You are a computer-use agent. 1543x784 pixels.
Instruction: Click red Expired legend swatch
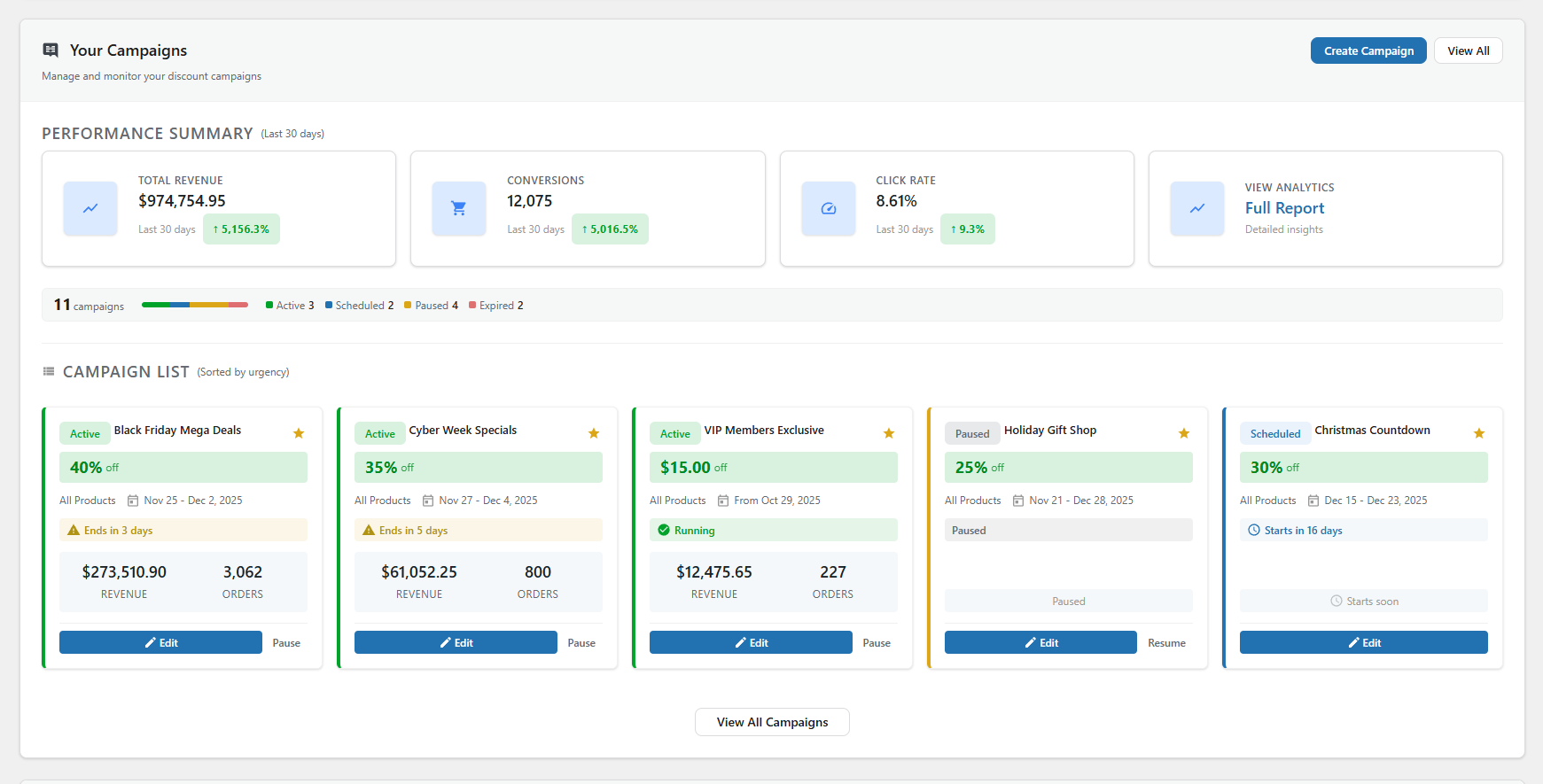(x=472, y=305)
